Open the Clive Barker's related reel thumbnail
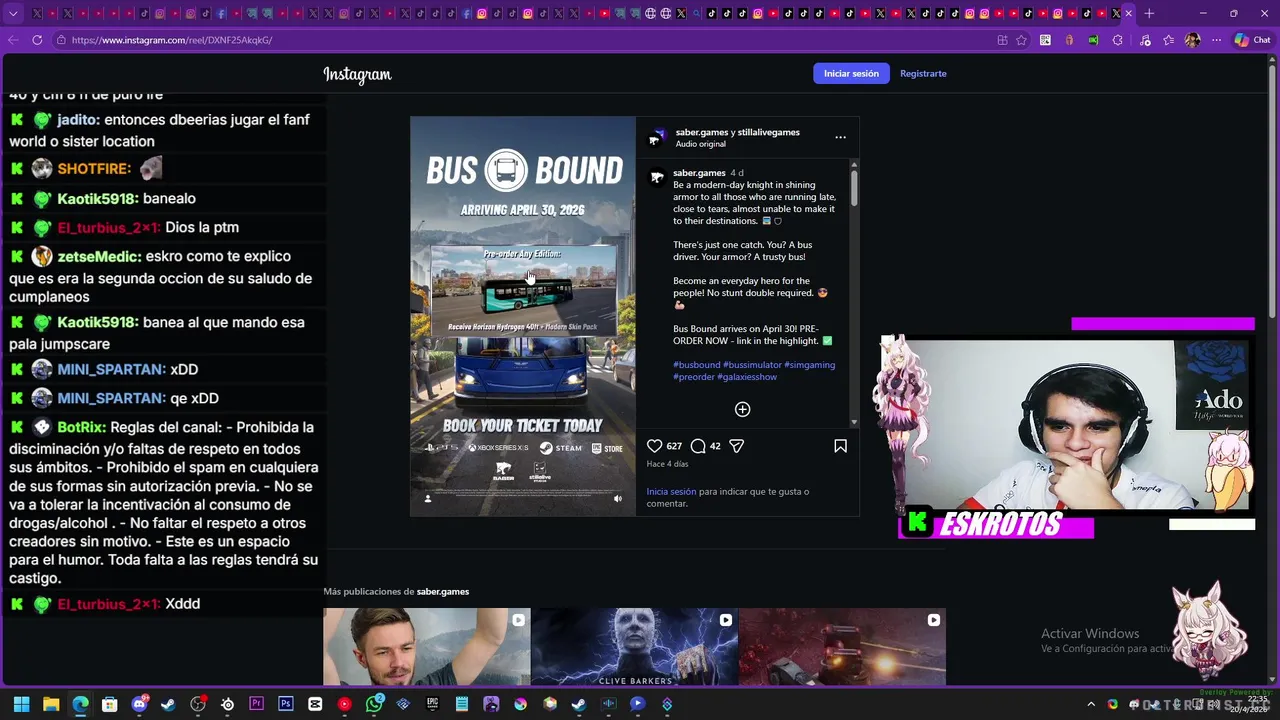1280x720 pixels. click(x=634, y=647)
